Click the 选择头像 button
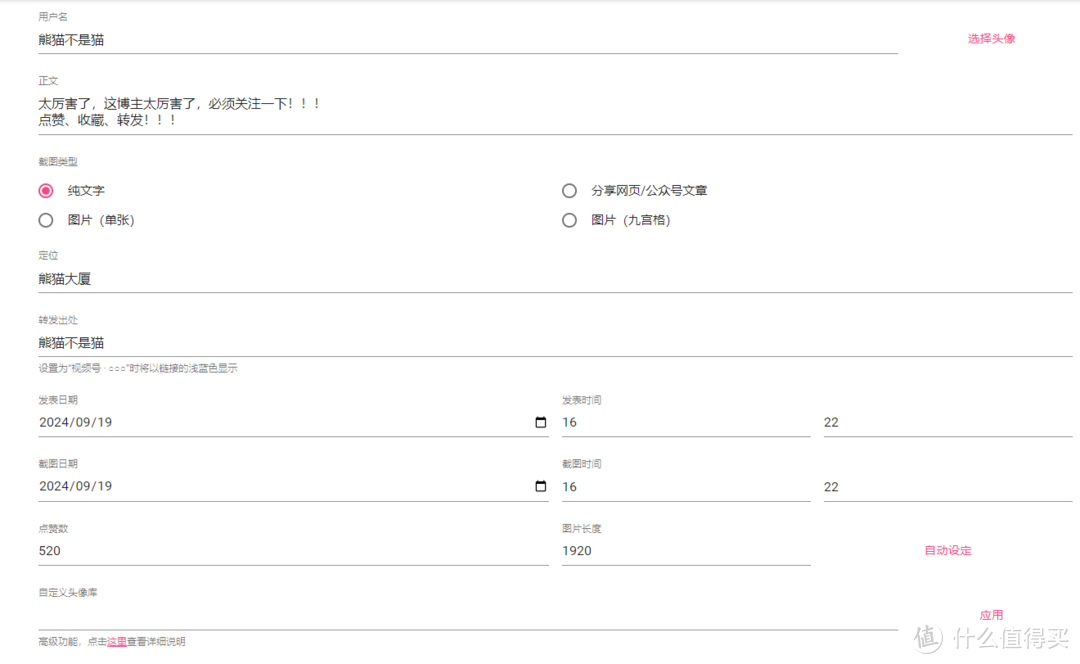The height and width of the screenshot is (664, 1080). click(991, 39)
